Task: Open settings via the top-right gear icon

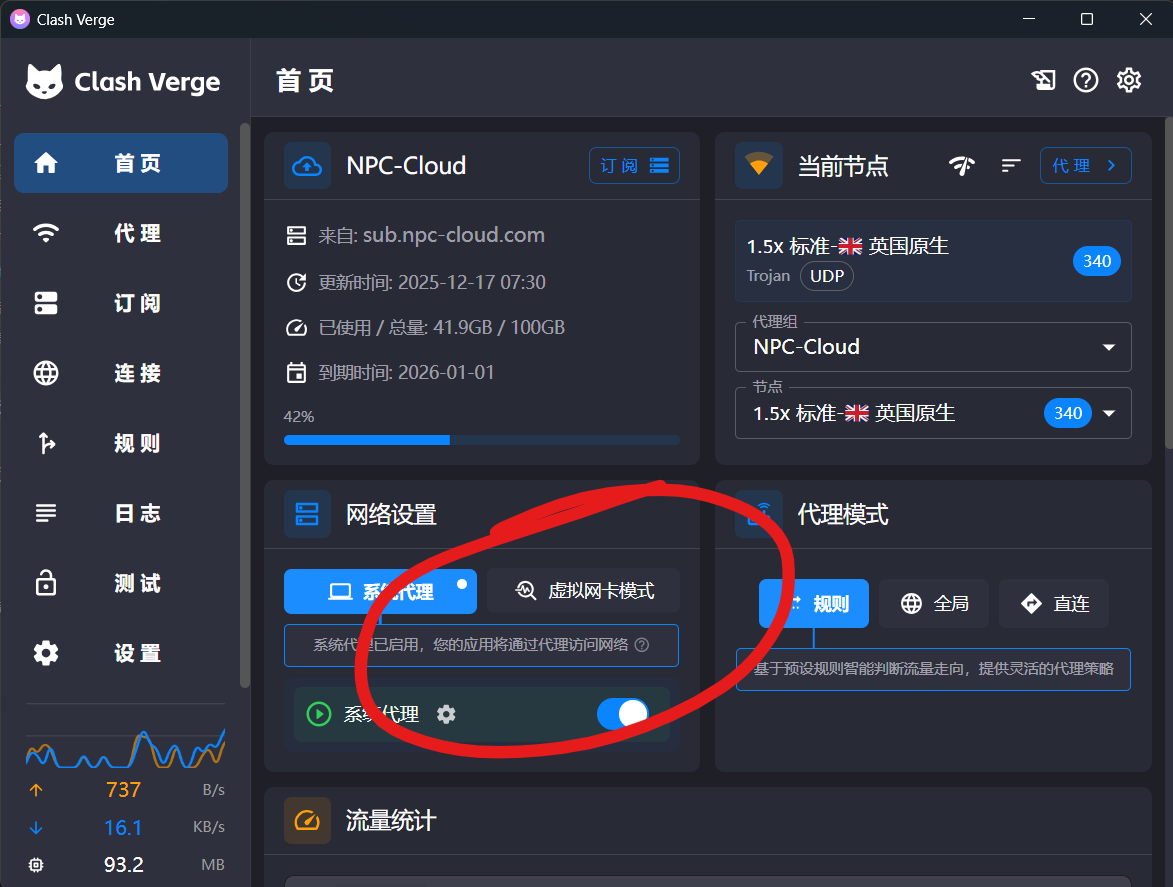Action: pos(1129,80)
